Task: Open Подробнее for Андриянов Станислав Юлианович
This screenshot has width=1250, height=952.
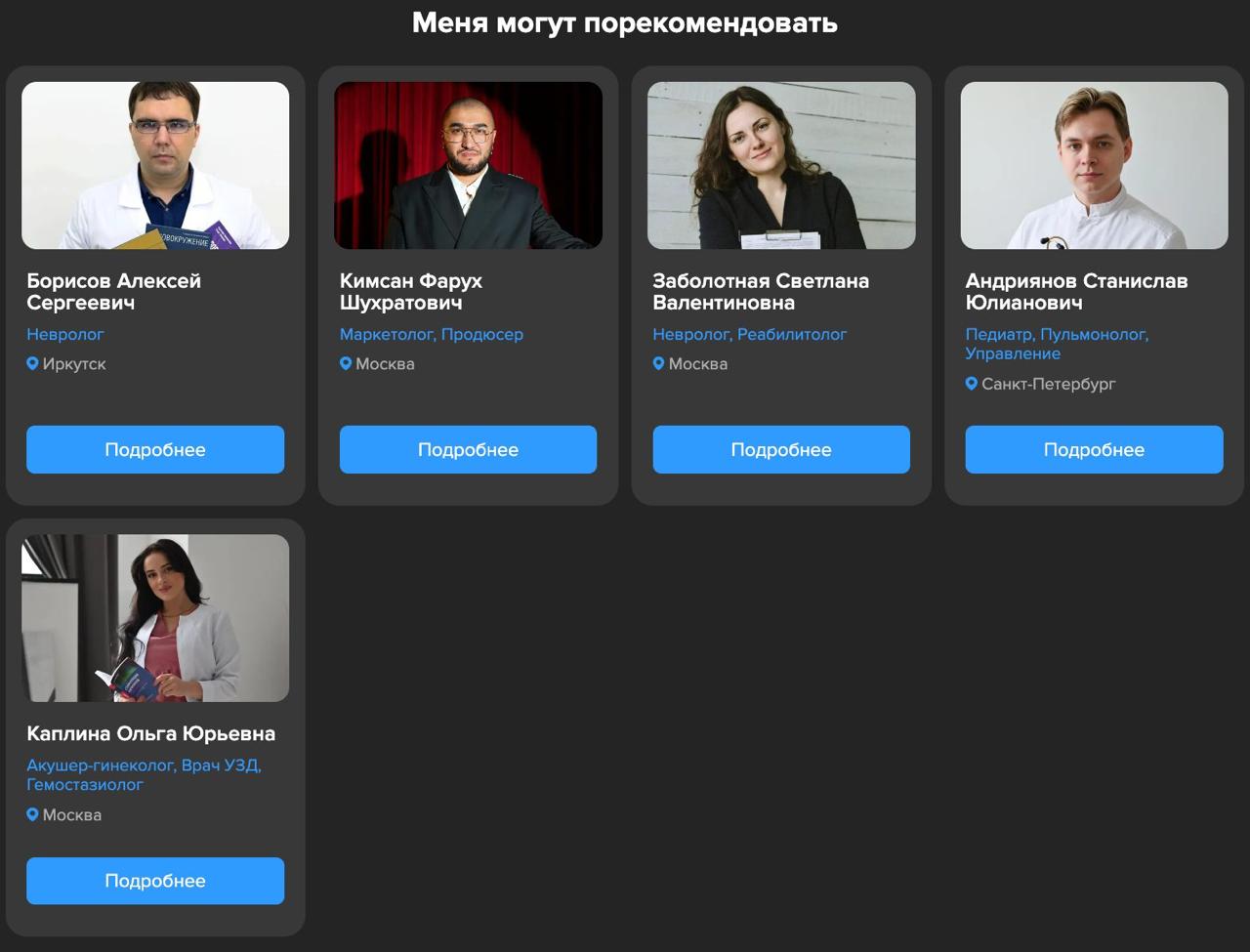Action: pyautogui.click(x=1094, y=449)
